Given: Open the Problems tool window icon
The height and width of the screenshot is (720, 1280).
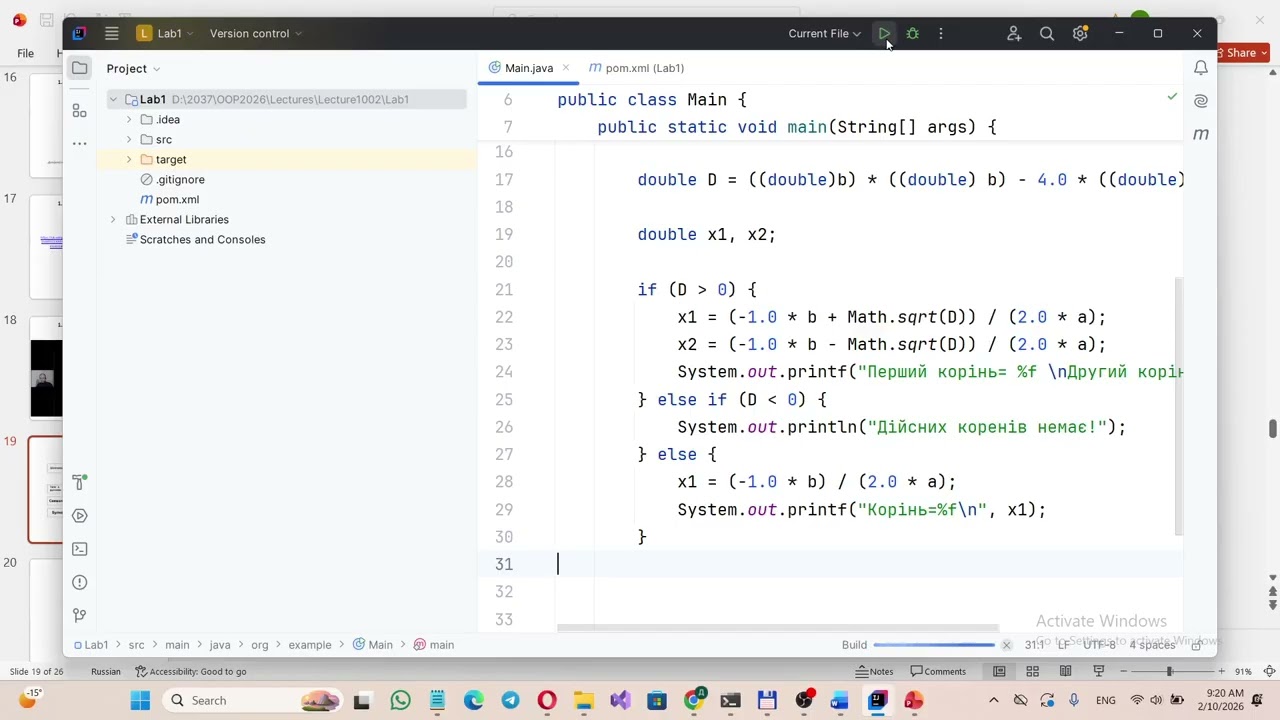Looking at the screenshot, I should coord(80,582).
